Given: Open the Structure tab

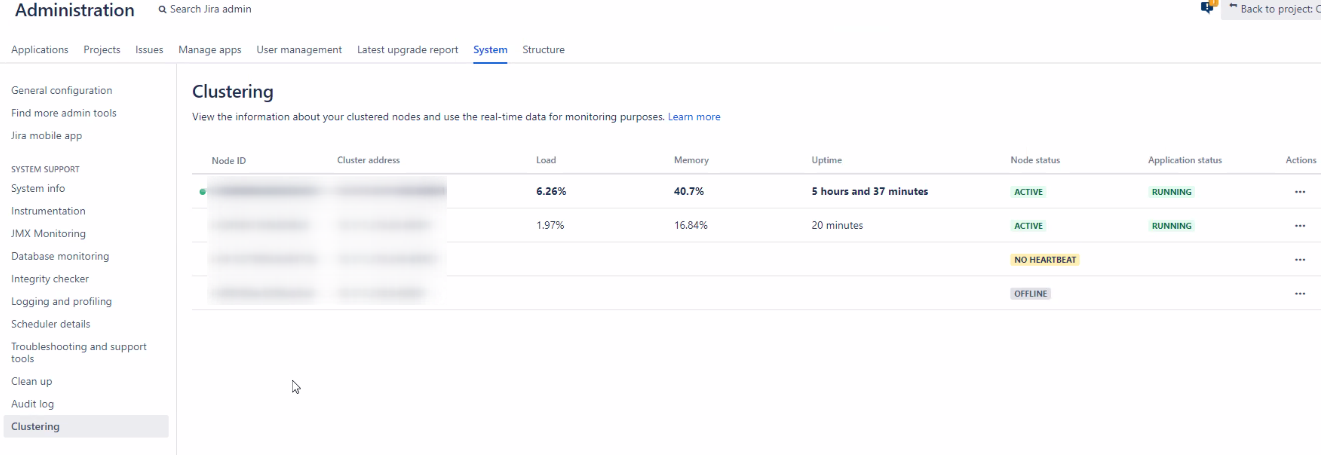Looking at the screenshot, I should click(543, 50).
